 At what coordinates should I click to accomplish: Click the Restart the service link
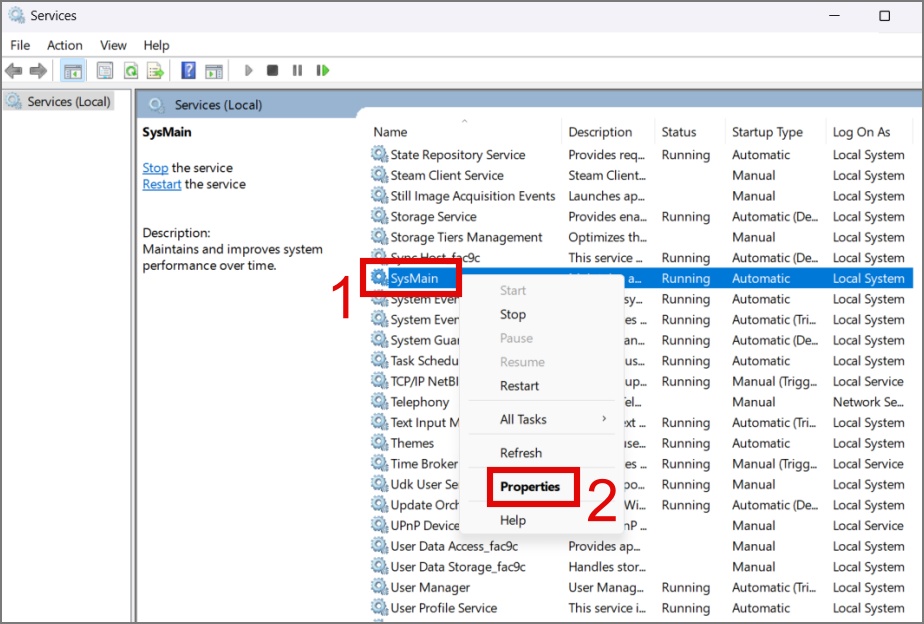[x=161, y=184]
